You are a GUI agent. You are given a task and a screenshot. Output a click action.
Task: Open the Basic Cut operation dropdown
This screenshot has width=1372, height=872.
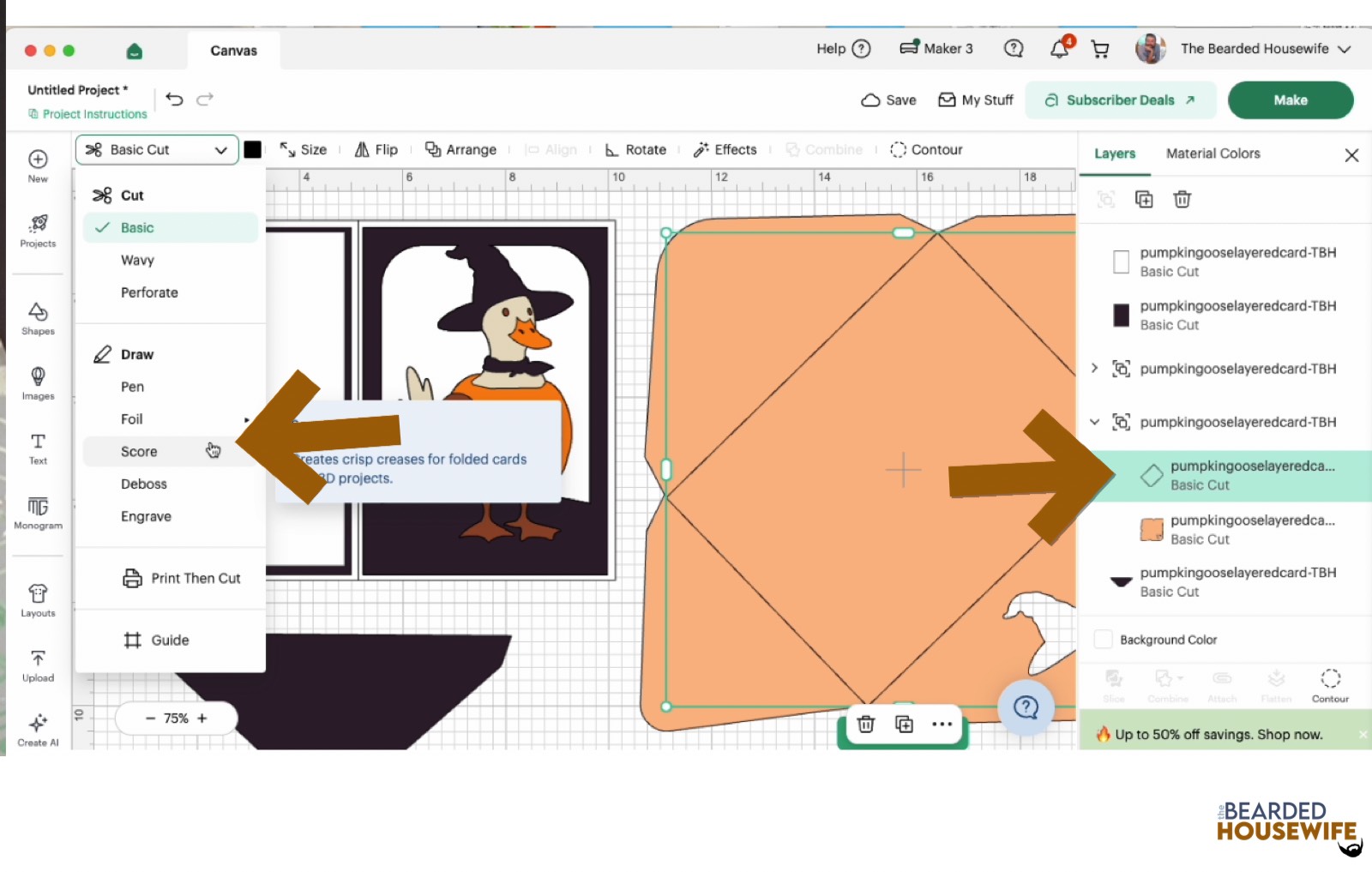tap(157, 150)
